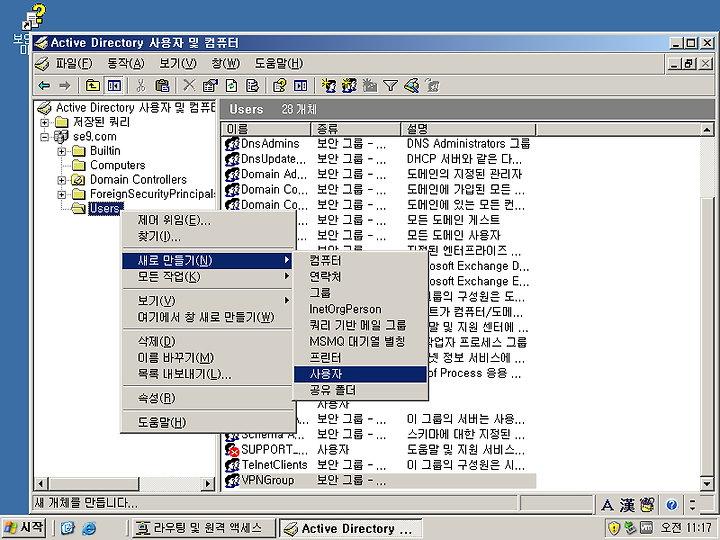Create new user via toolbar icon
This screenshot has height=540, width=720.
[x=328, y=85]
